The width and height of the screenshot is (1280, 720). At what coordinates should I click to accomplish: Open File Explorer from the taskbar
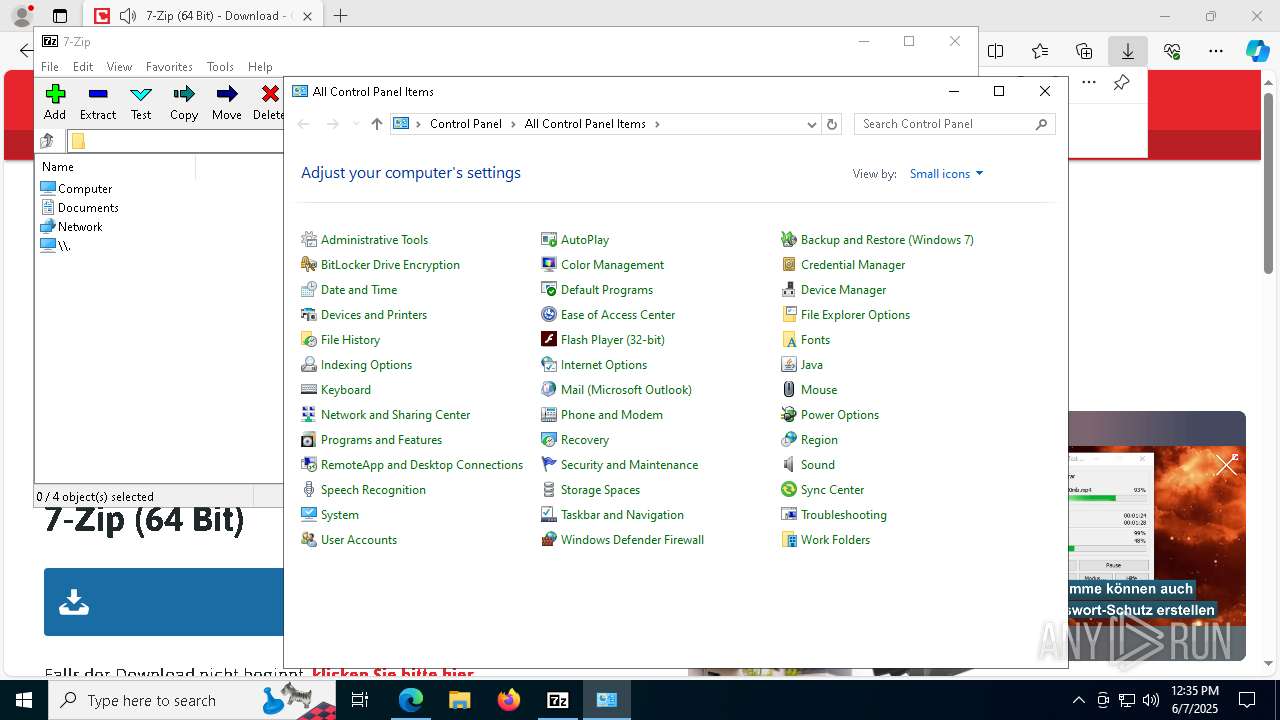pos(460,700)
